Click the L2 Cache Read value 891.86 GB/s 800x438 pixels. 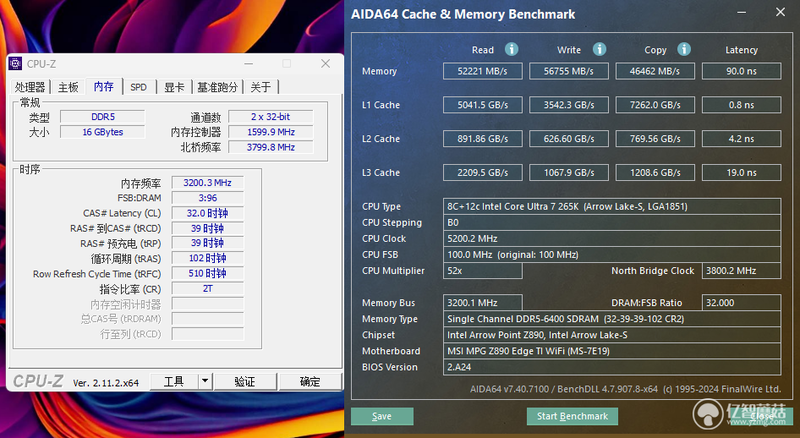[x=483, y=138]
